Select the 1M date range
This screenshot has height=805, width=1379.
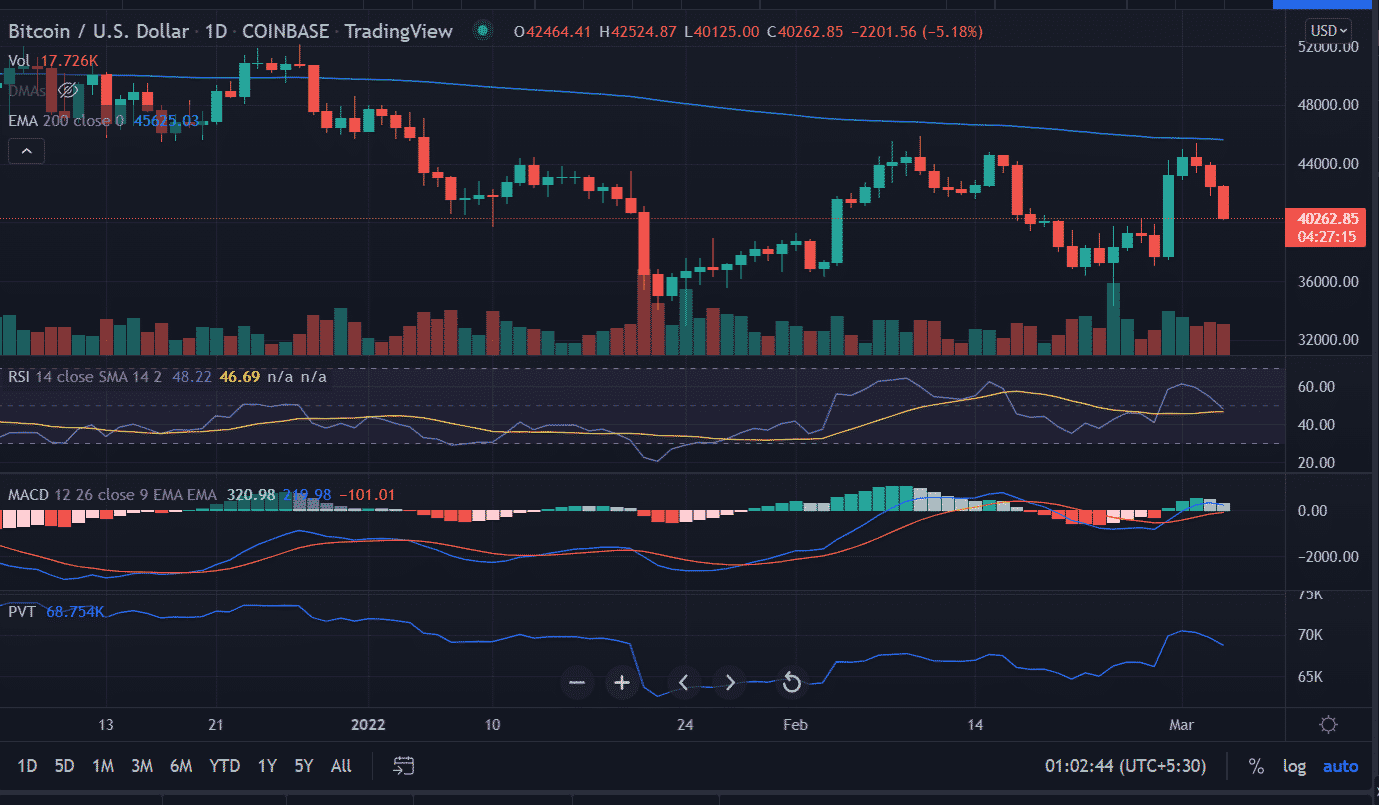[x=102, y=766]
